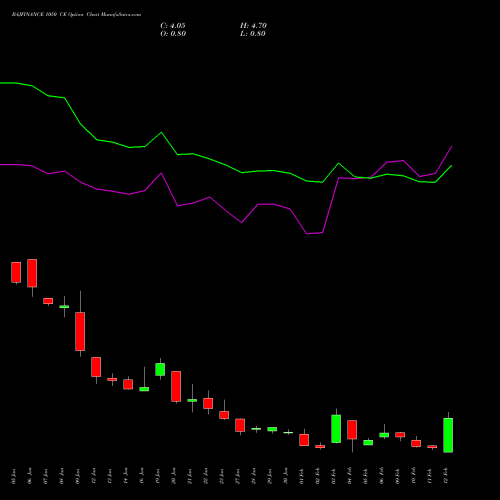Click the open value 'O: 0.80'

tap(173, 34)
